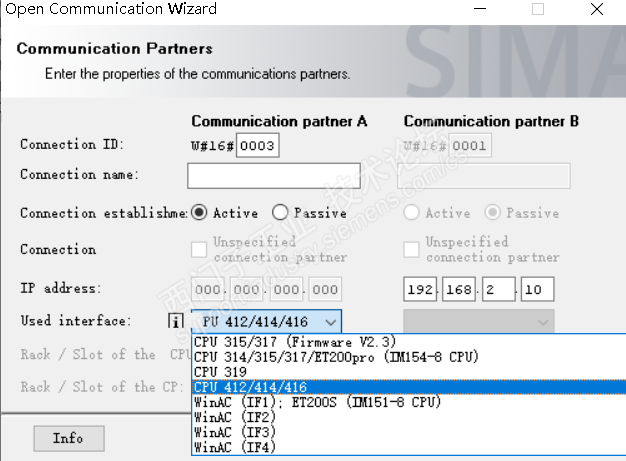This screenshot has height=461, width=626.
Task: Click the 192 octet of partner B IP
Action: pos(420,289)
